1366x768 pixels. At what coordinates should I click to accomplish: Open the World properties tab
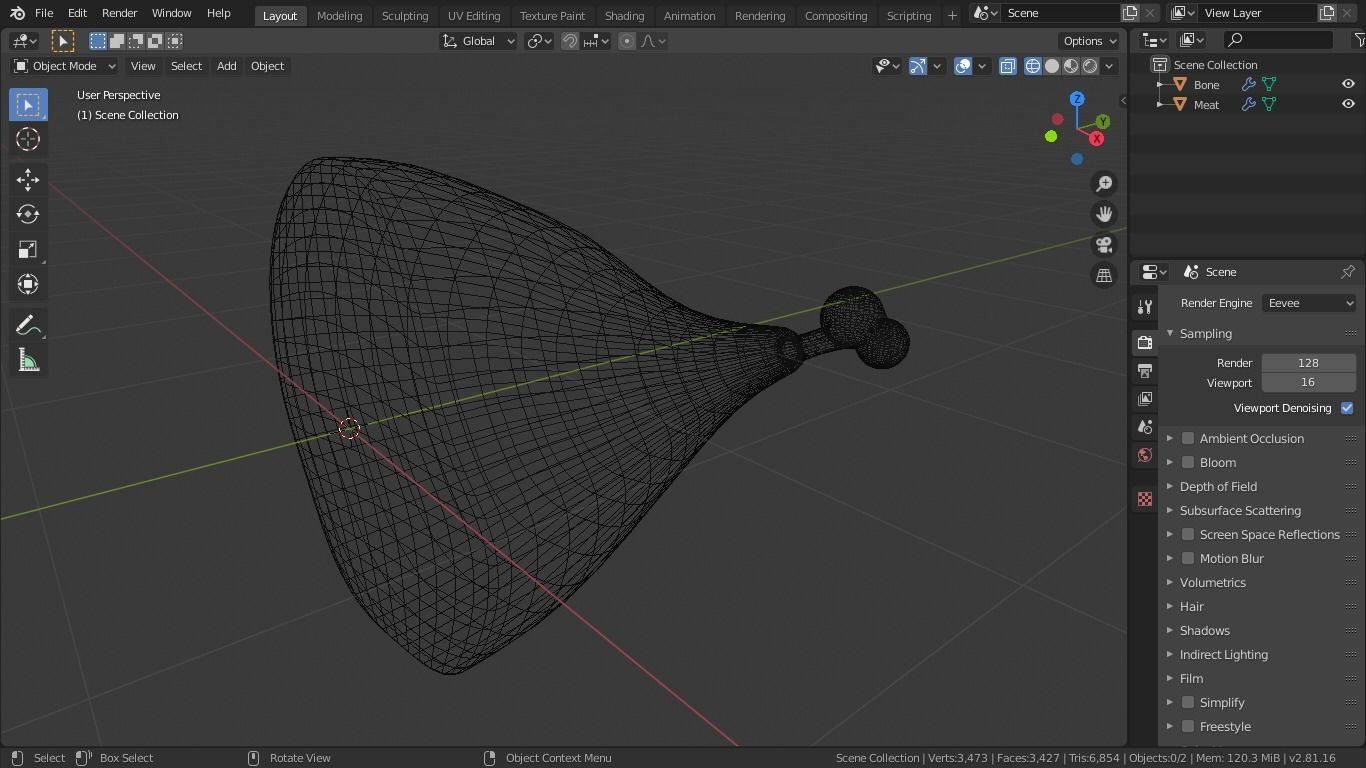[1145, 455]
